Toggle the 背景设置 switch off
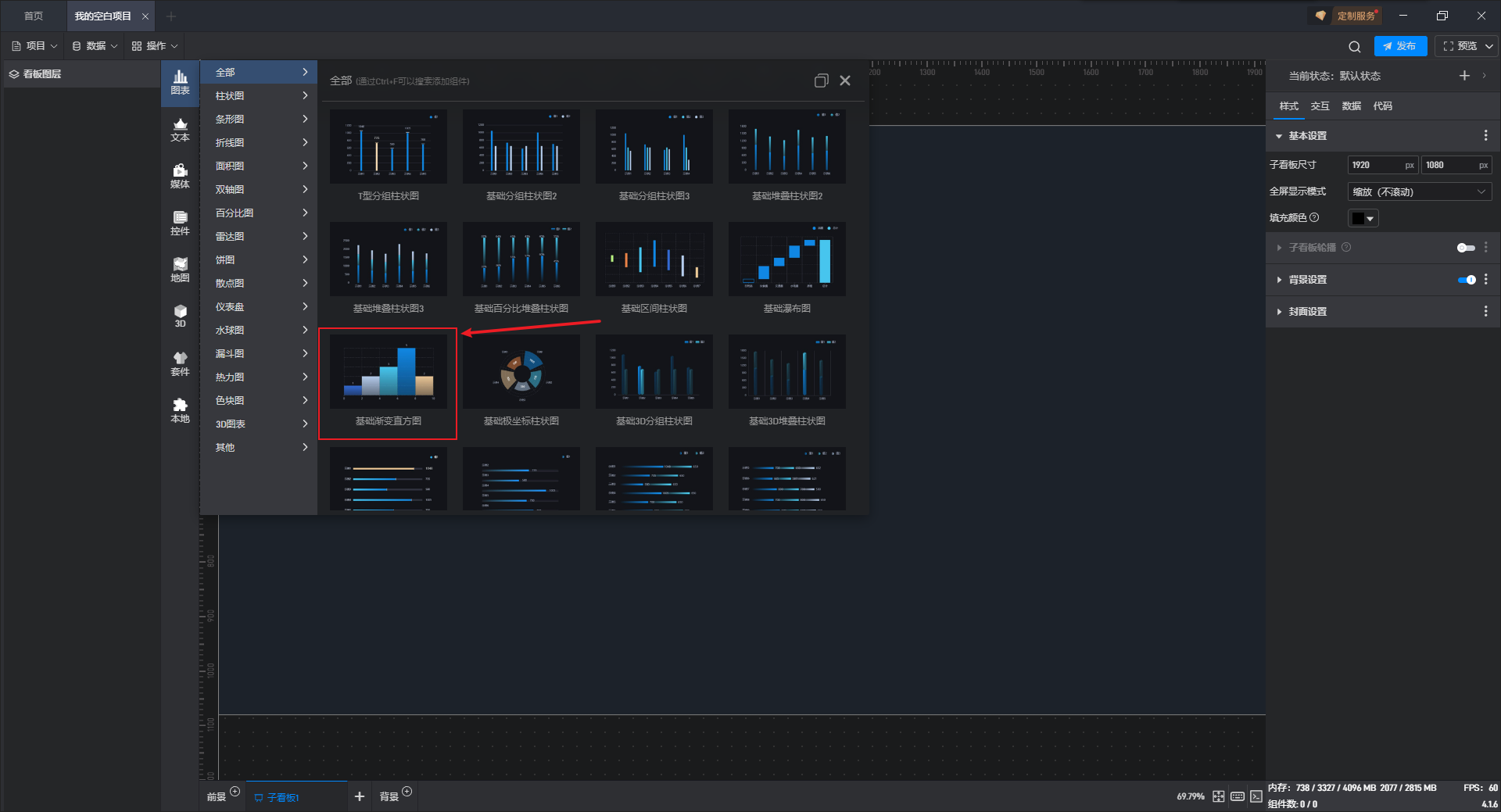Image resolution: width=1501 pixels, height=812 pixels. [x=1466, y=280]
